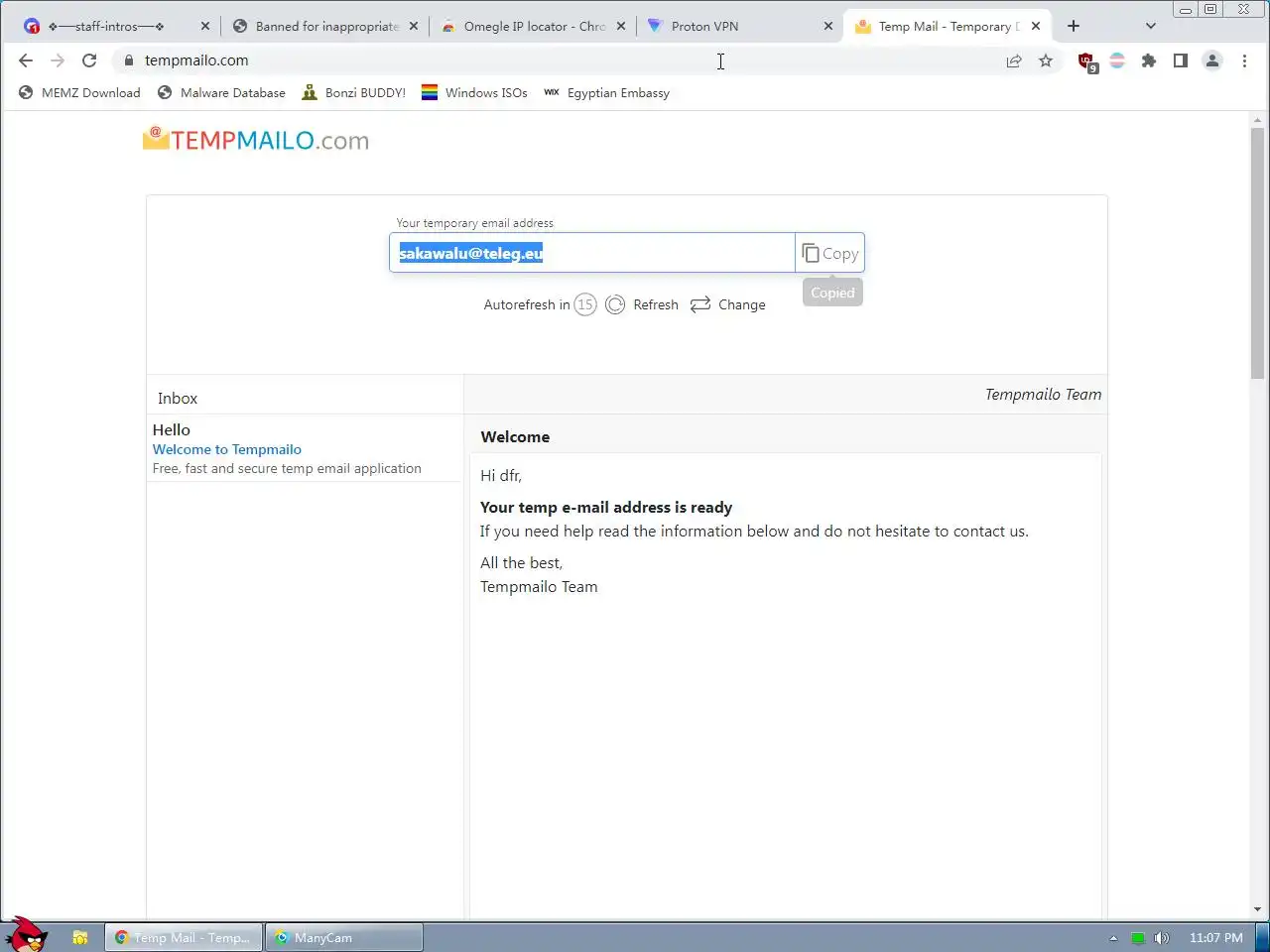
Task: Click the address bar URL tempmailo.com
Action: [x=196, y=60]
